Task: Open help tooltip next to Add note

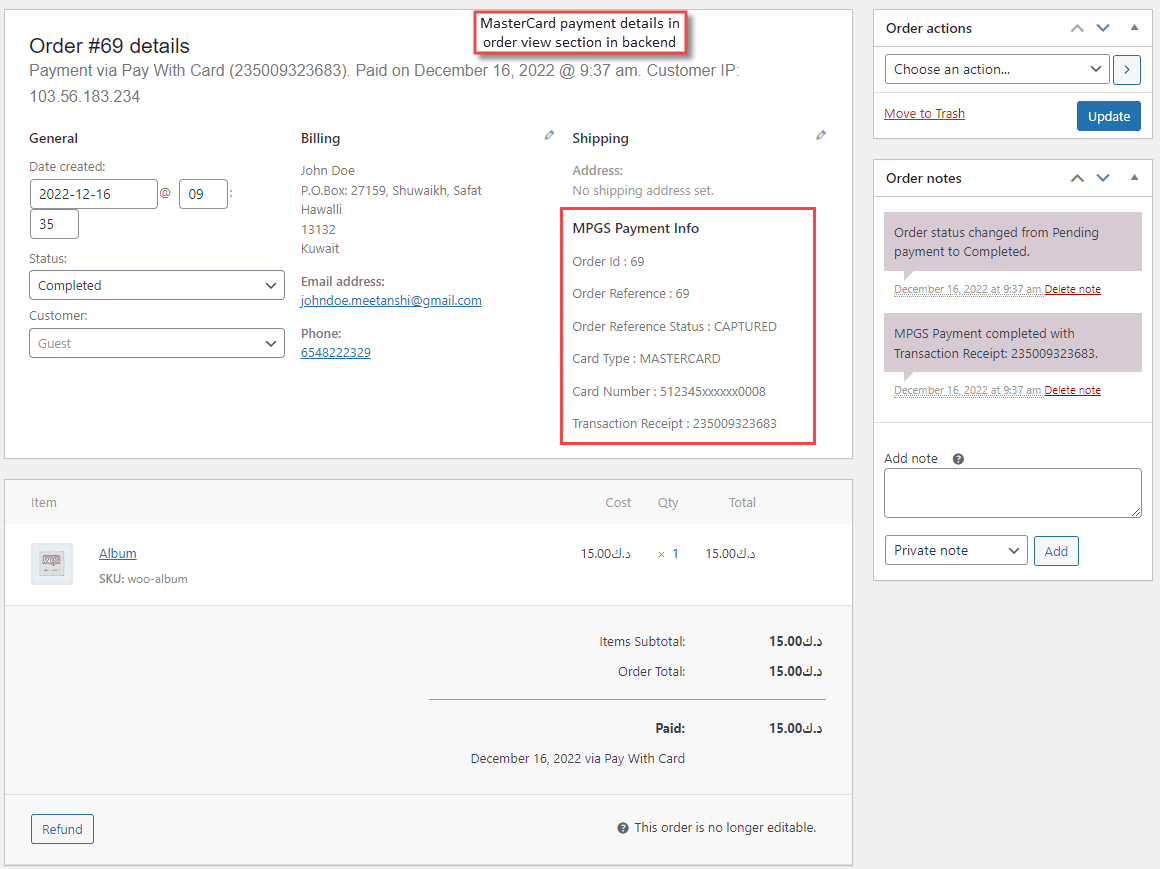Action: pos(957,458)
